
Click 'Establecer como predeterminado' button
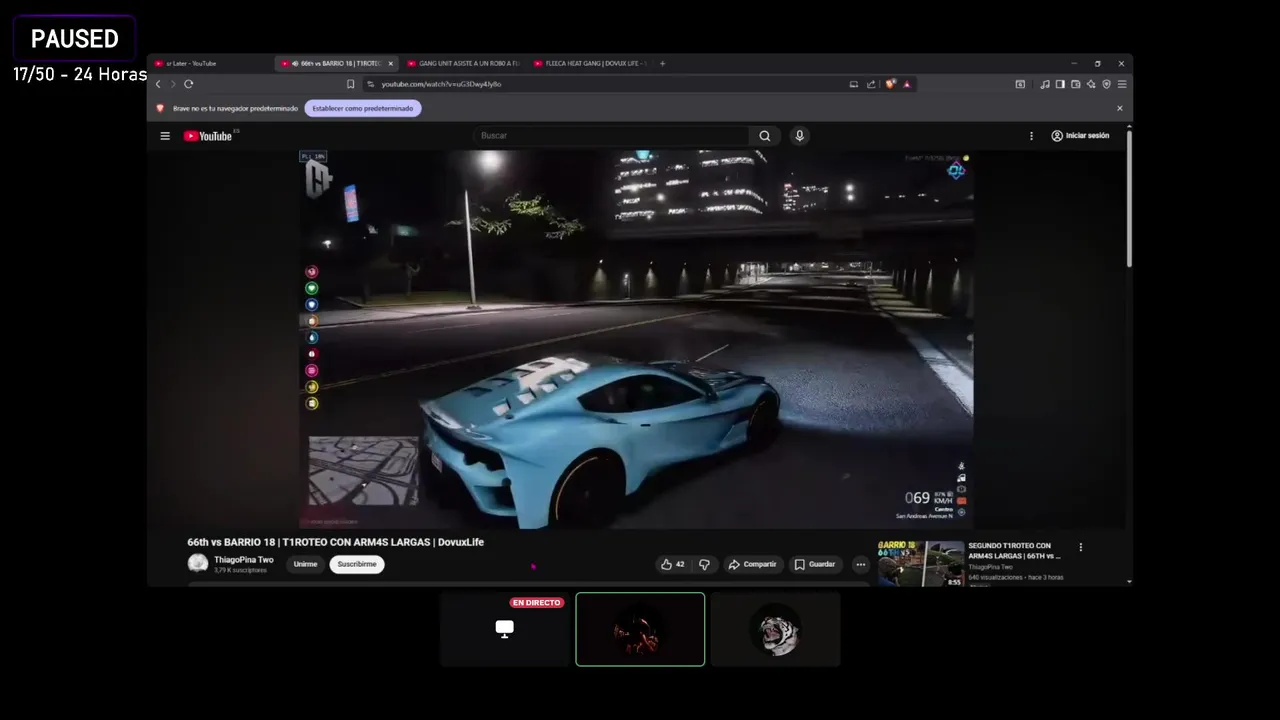(x=363, y=108)
